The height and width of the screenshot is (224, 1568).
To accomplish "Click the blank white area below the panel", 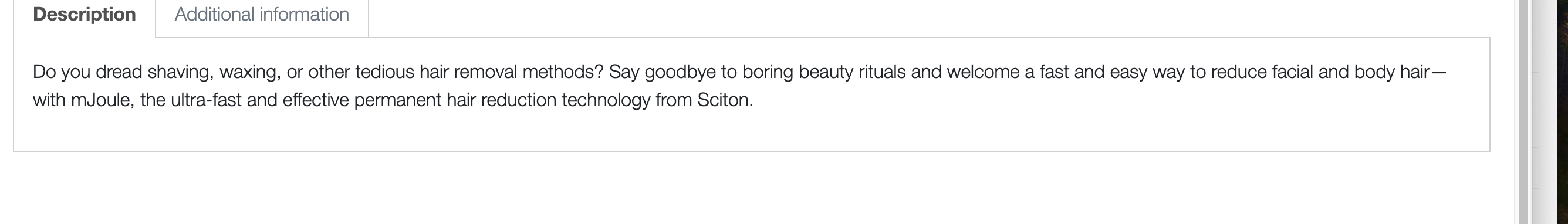I will tap(731, 189).
